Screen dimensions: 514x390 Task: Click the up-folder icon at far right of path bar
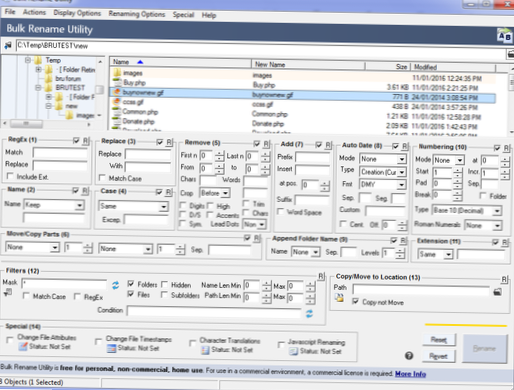click(510, 53)
